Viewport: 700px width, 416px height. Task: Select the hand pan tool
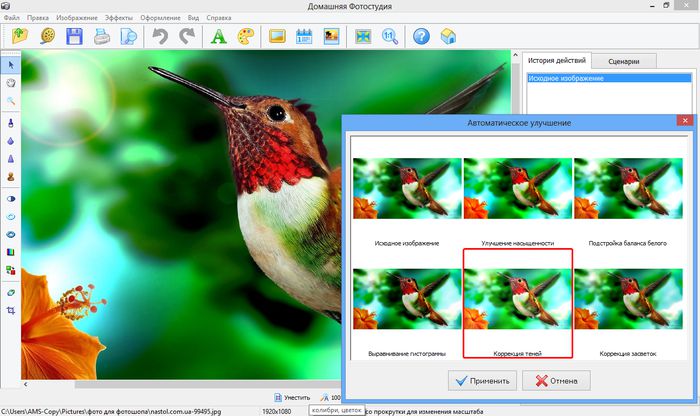click(11, 83)
